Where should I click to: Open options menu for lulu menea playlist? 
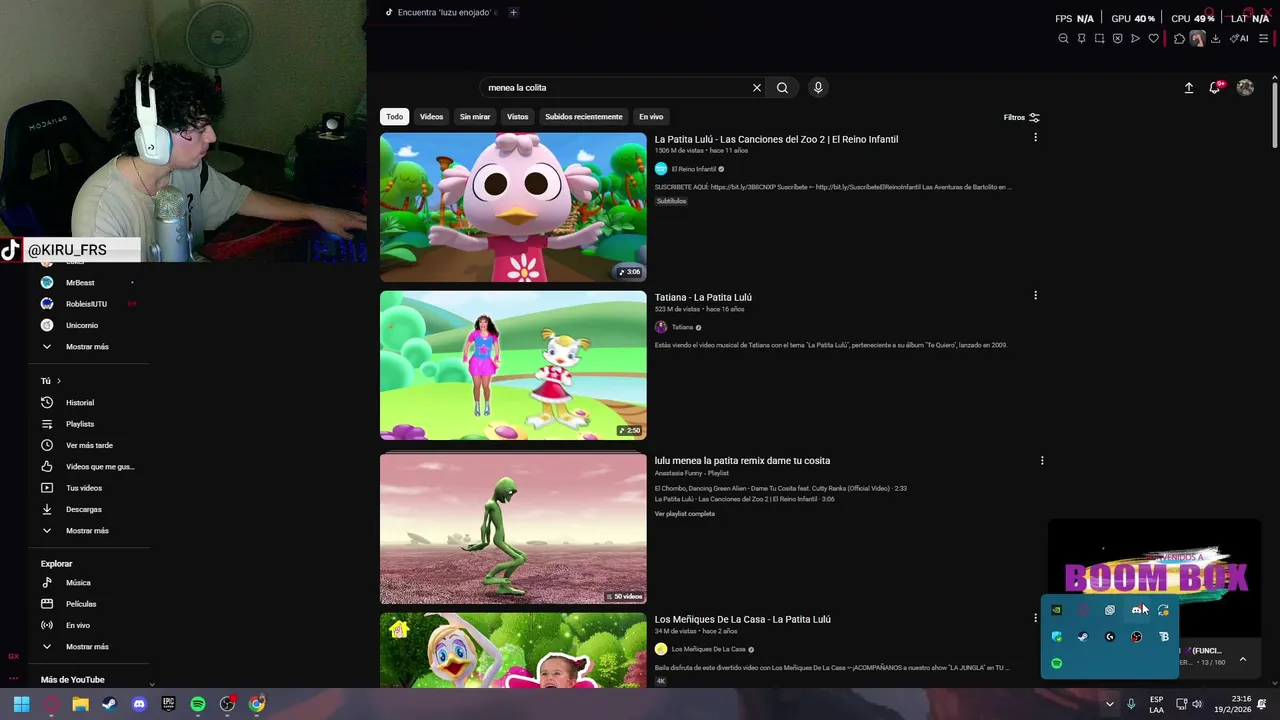pos(1042,461)
